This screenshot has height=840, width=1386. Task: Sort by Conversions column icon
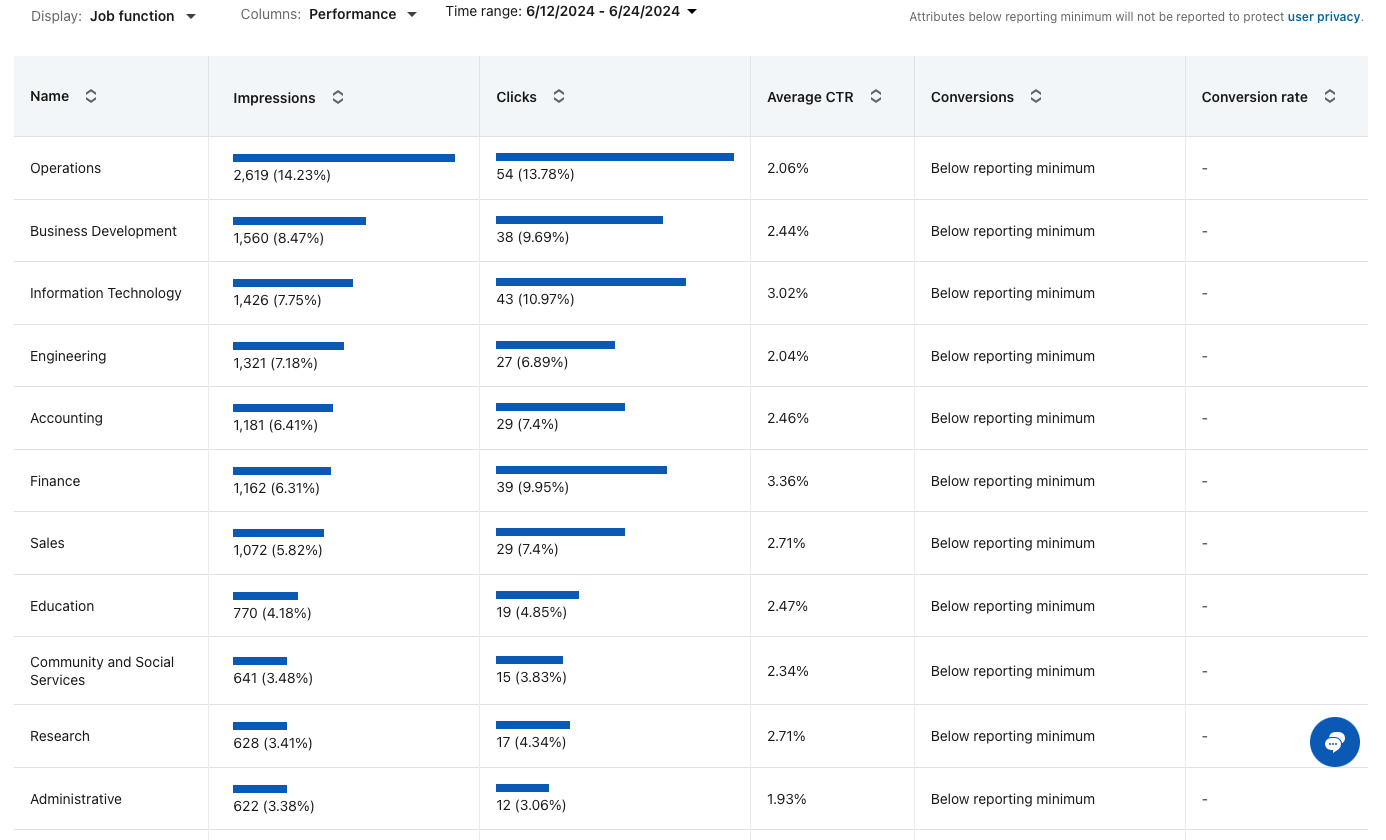click(1036, 96)
